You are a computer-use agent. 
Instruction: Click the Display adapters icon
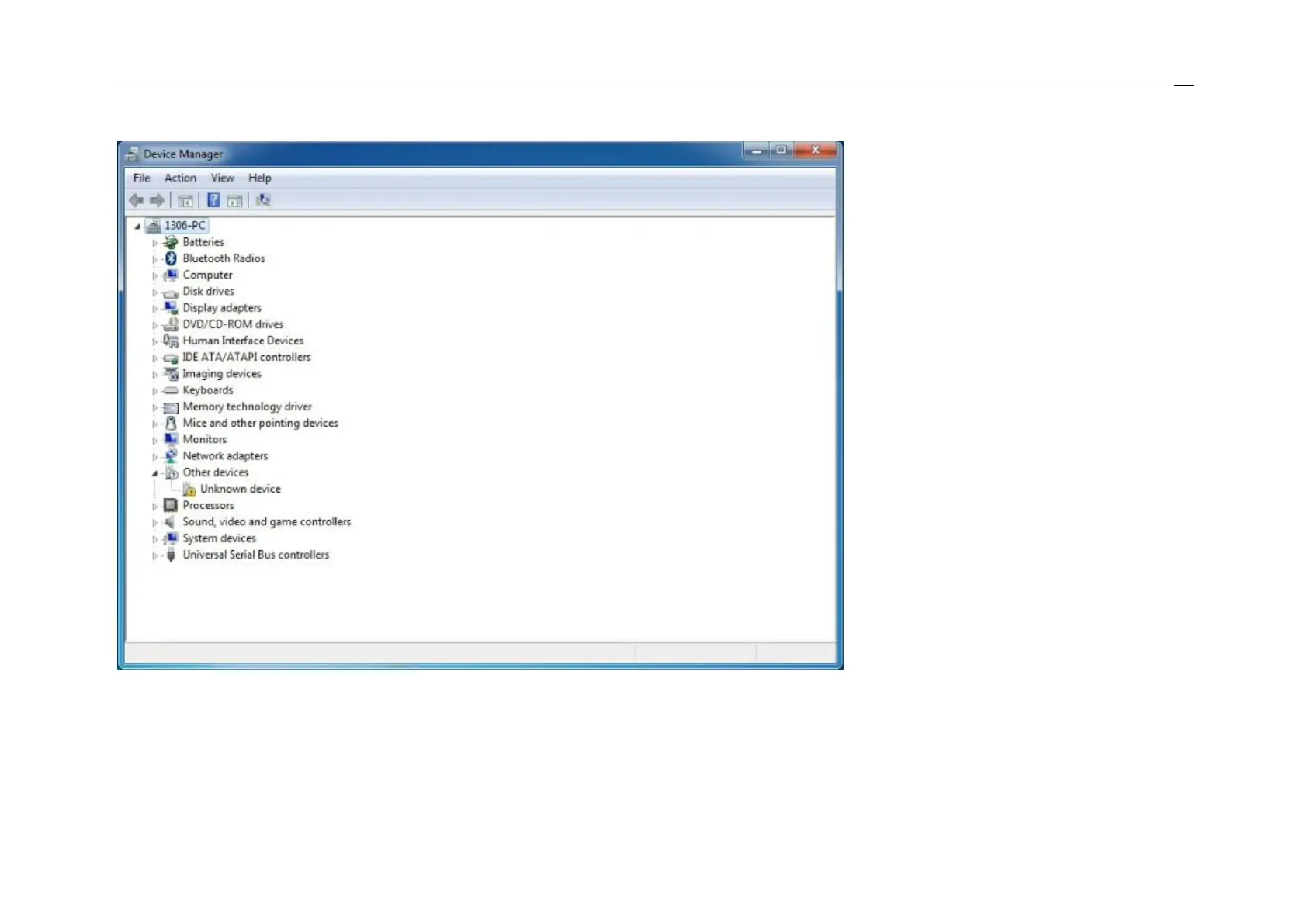[x=171, y=308]
